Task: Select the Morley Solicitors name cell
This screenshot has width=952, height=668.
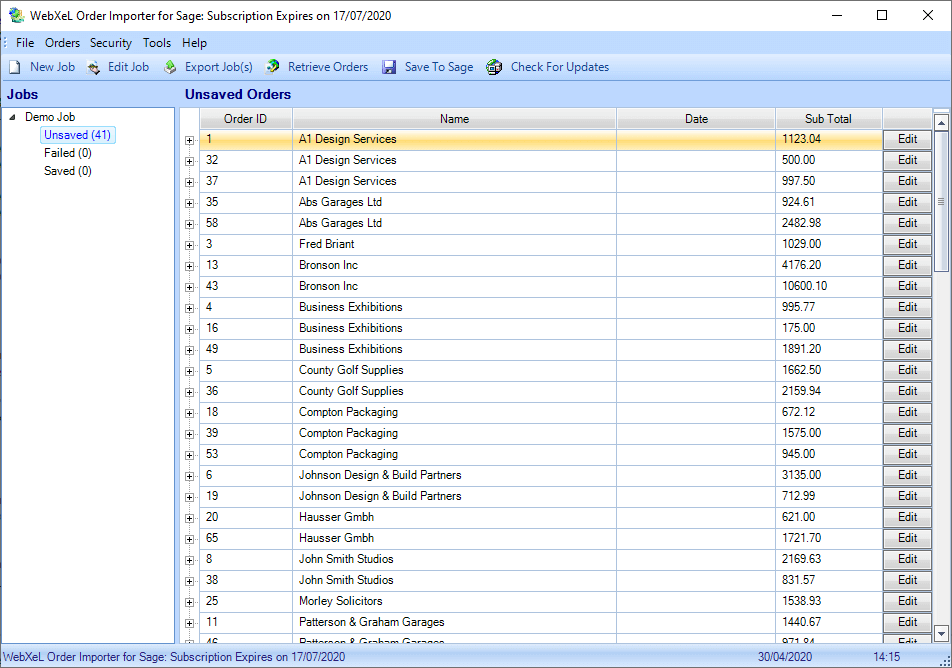Action: 454,601
